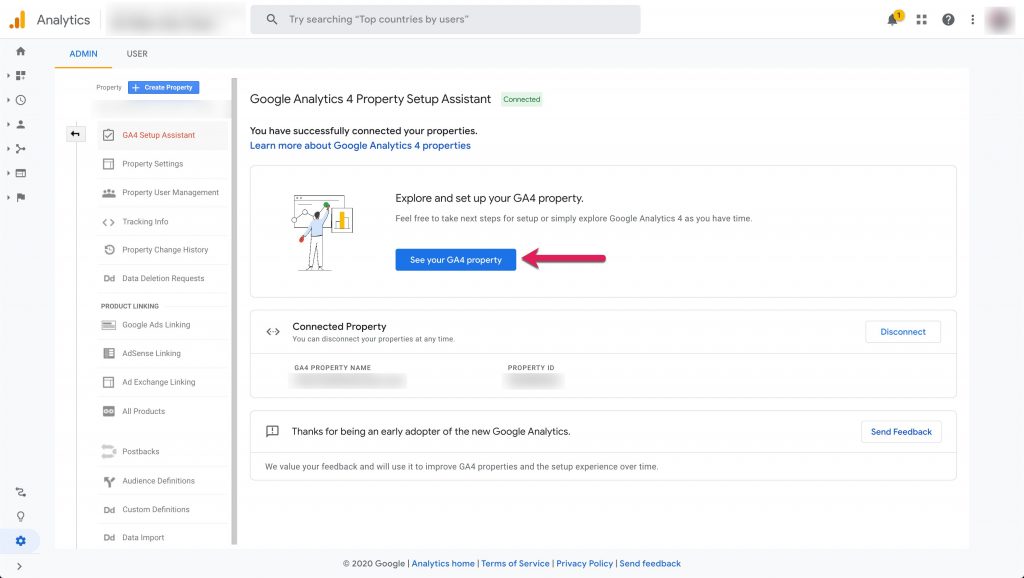
Task: Click the search input field
Action: click(x=445, y=20)
